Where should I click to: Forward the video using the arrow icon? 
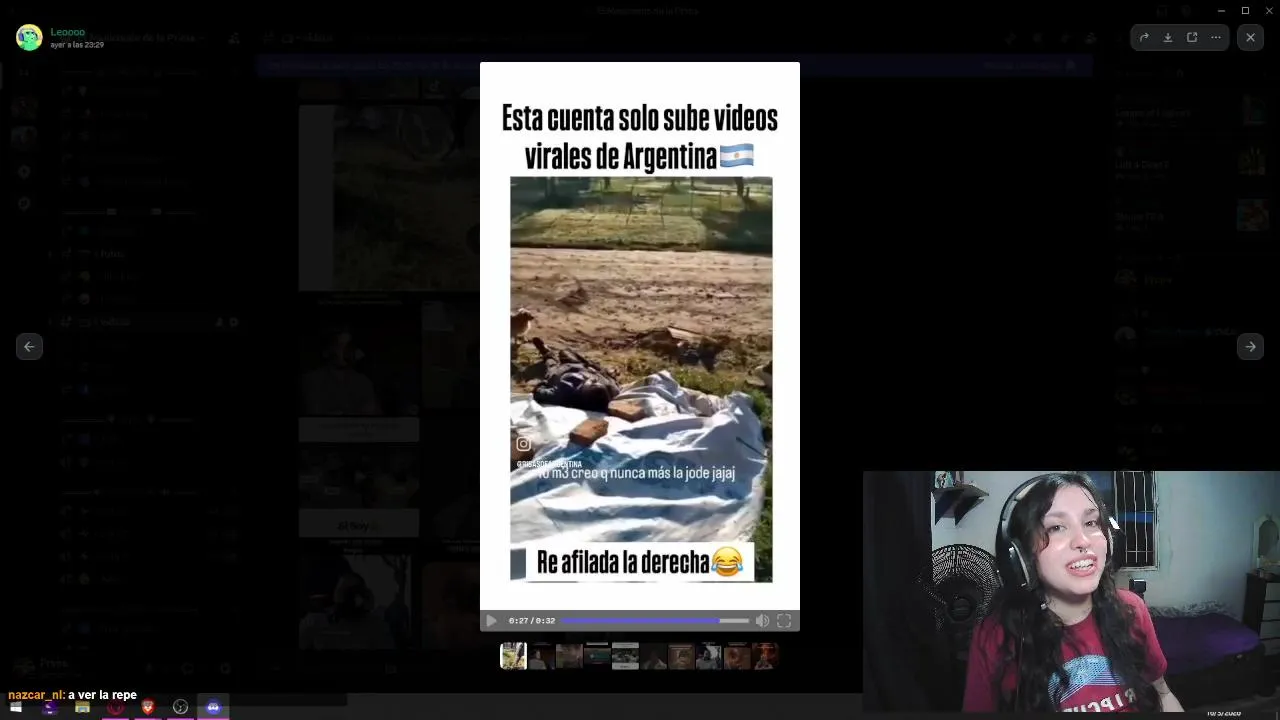tap(1144, 37)
